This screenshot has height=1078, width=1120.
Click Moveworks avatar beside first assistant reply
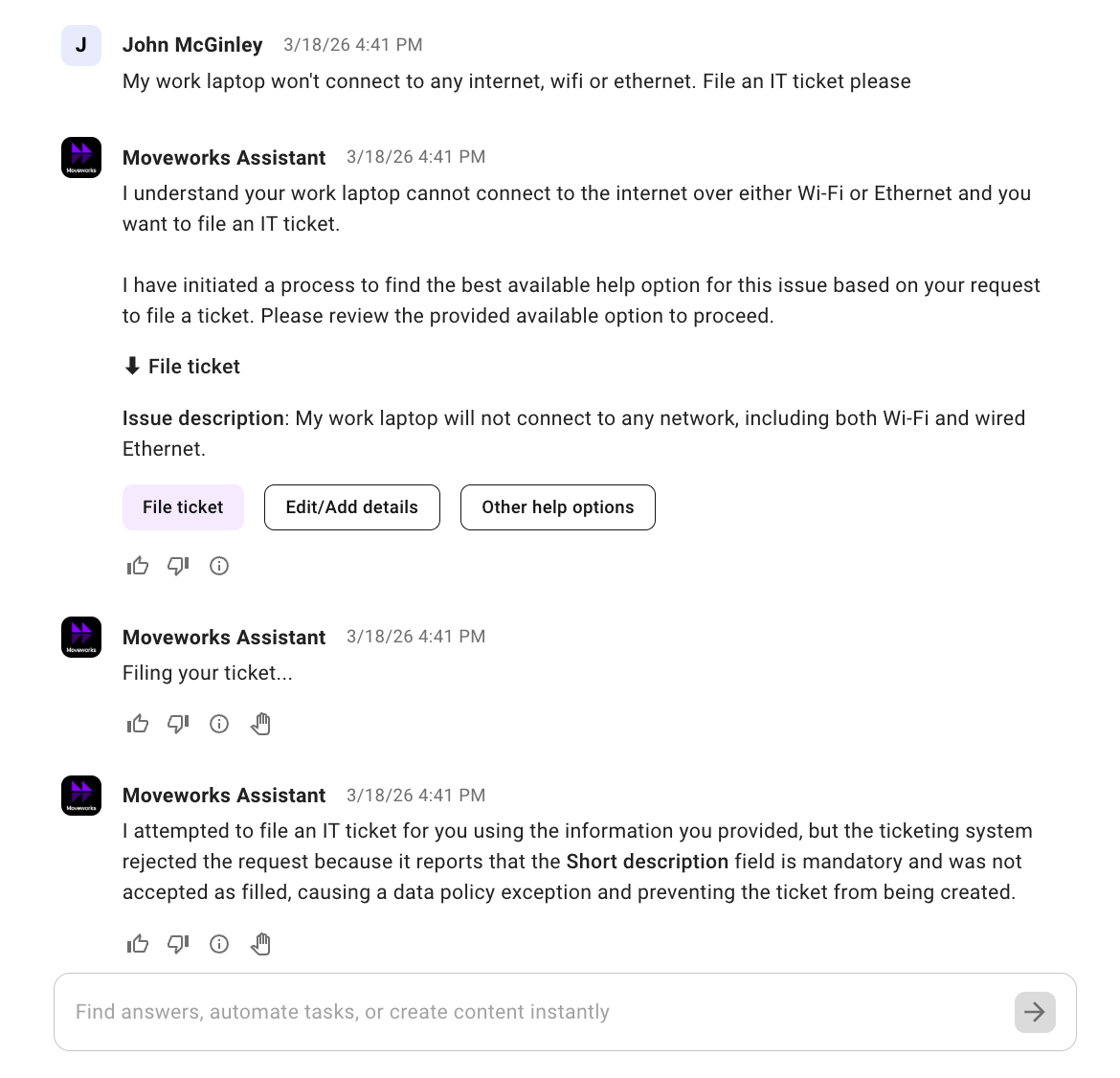[x=81, y=158]
